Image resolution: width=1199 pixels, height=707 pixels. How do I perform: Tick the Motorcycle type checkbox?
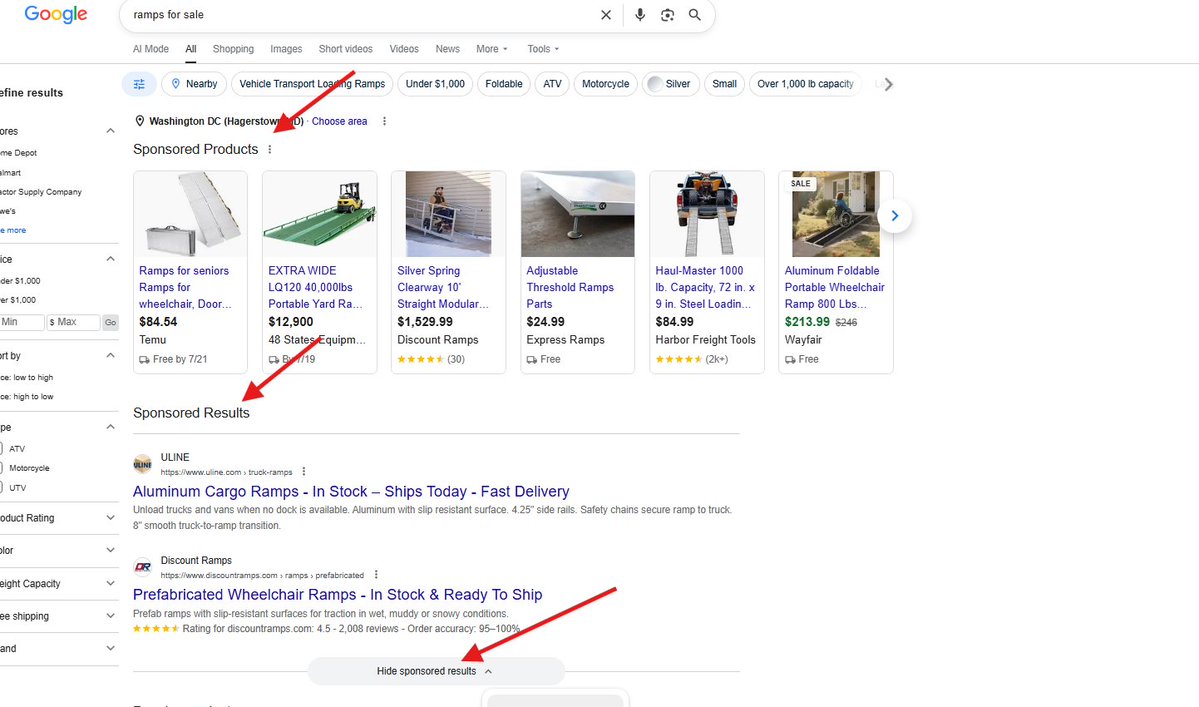coord(0,468)
